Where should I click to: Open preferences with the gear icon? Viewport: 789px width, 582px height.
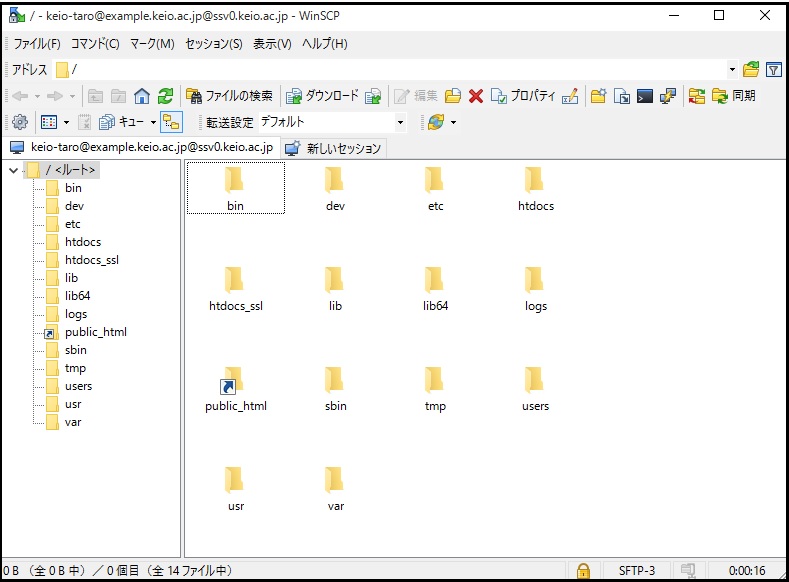tap(19, 122)
